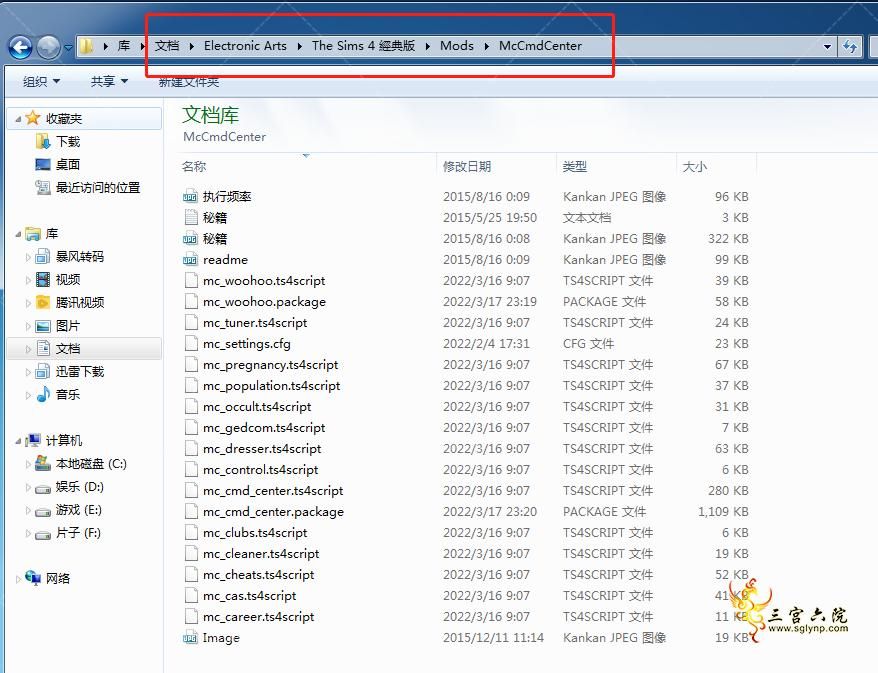878x673 pixels.
Task: Click the 新建文件夹 toolbar button
Action: [188, 82]
